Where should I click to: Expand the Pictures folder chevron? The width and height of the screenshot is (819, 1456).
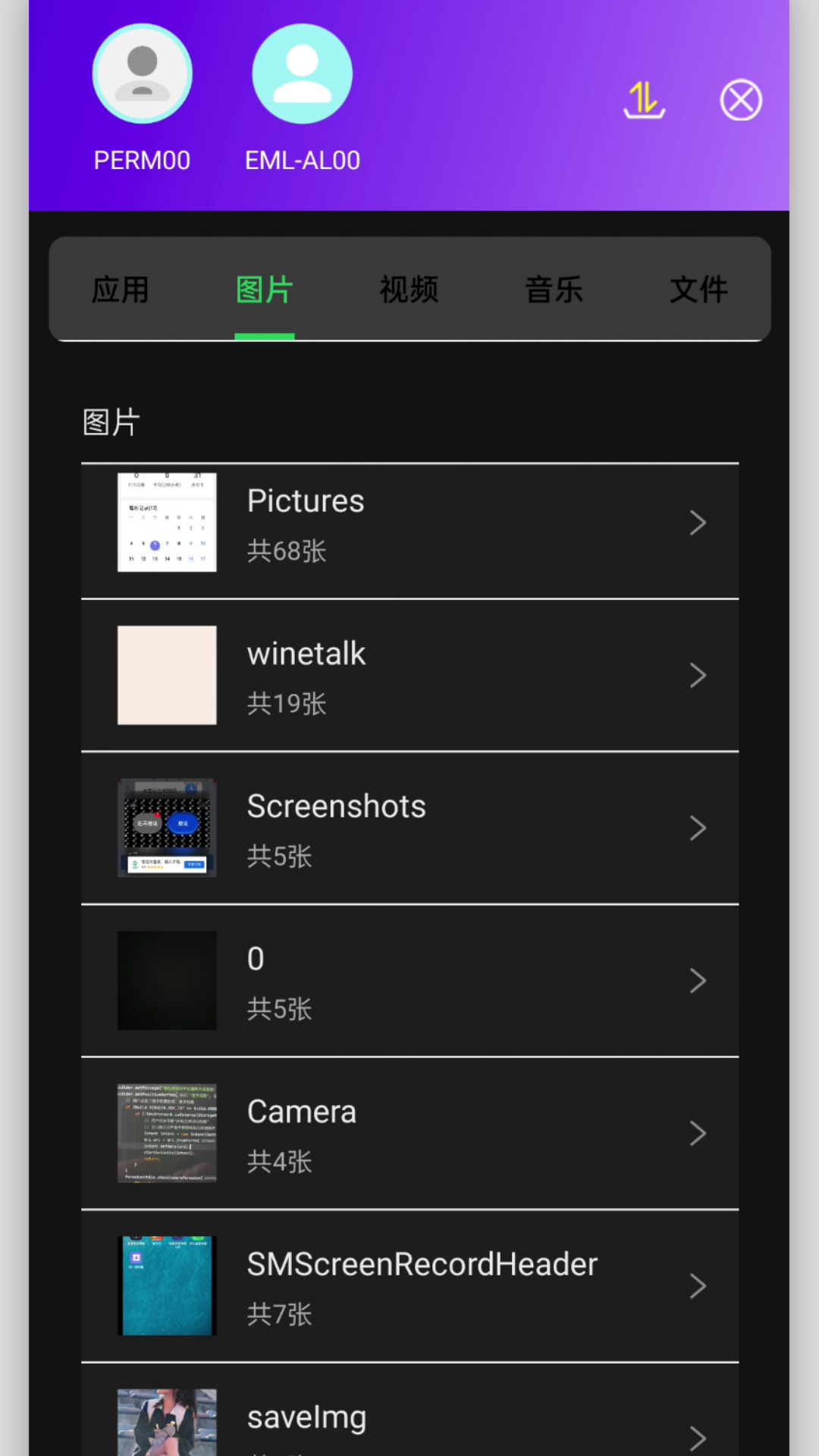pos(698,522)
